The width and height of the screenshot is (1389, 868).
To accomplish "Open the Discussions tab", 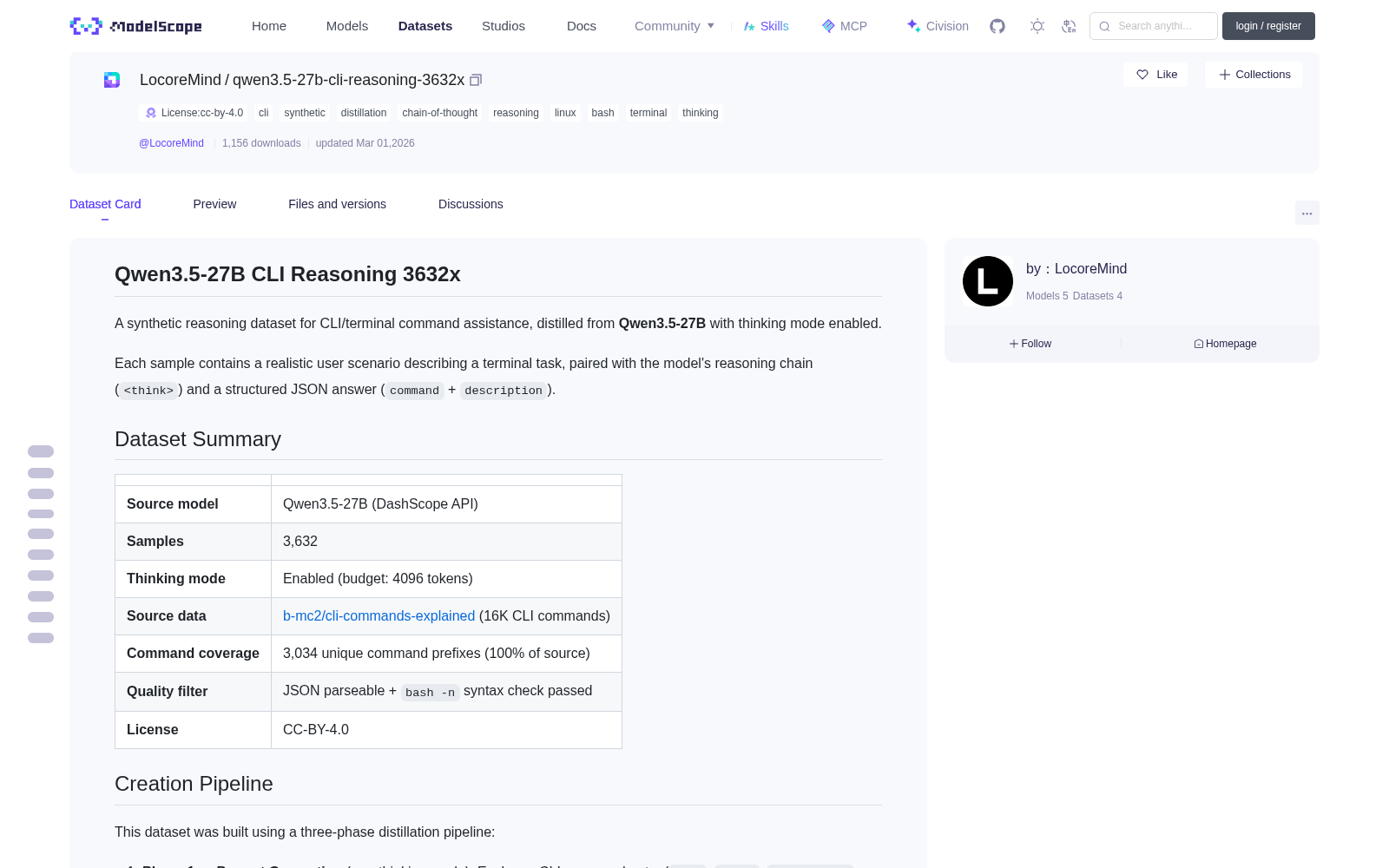I will [471, 204].
